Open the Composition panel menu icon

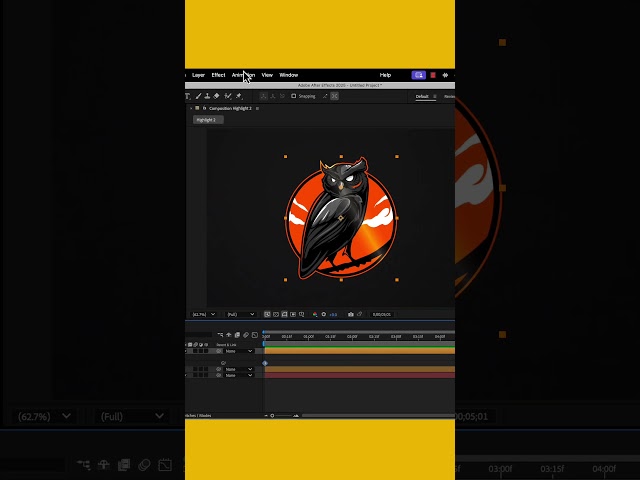coord(257,109)
